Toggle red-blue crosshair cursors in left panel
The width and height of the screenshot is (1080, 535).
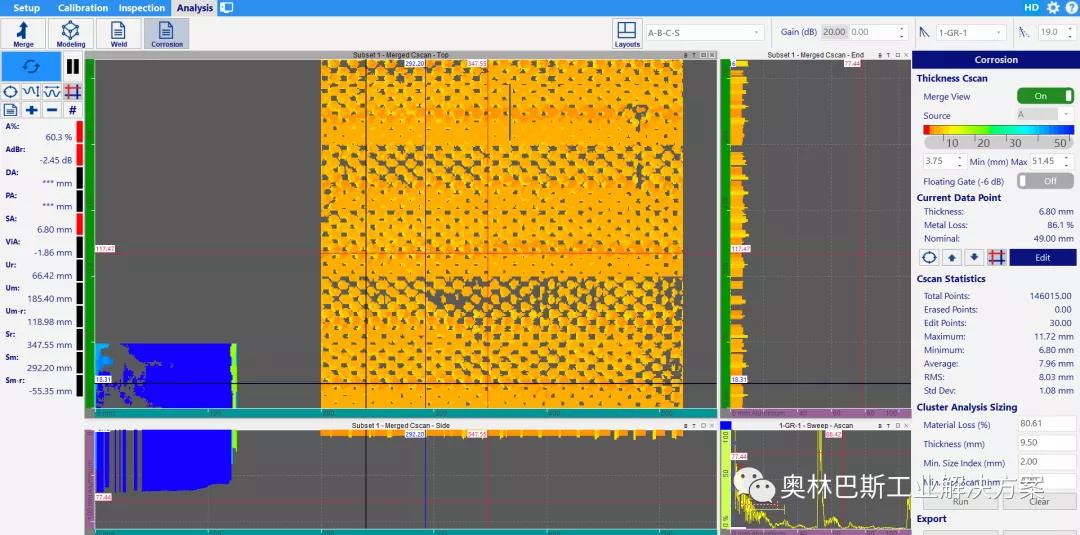point(72,92)
